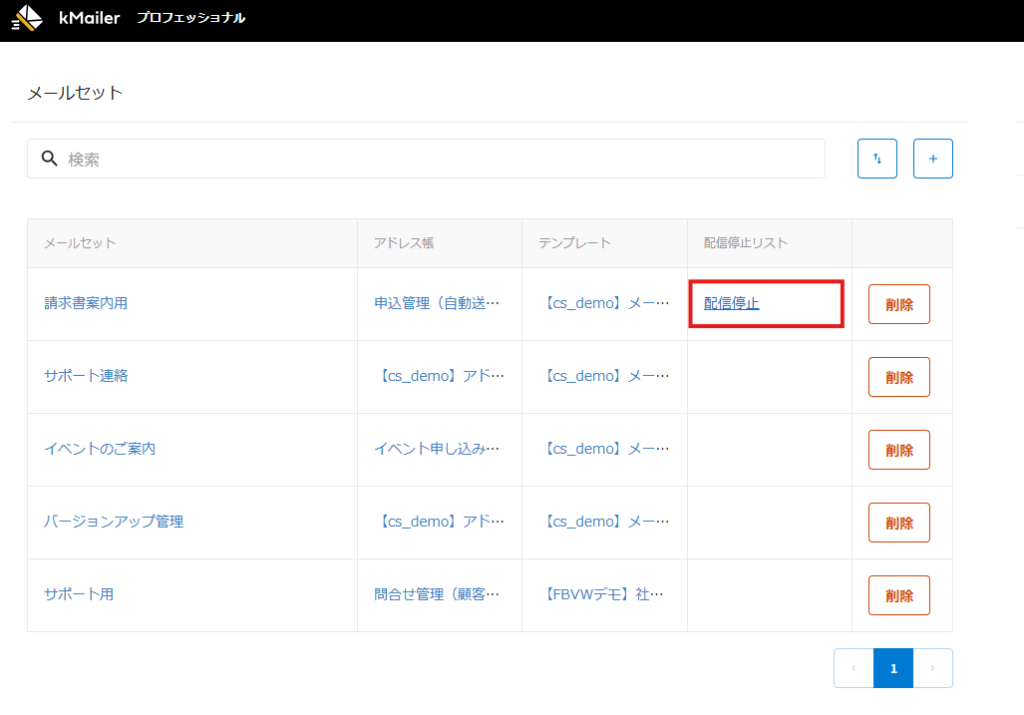Click the kMailer logo icon
The width and height of the screenshot is (1024, 715).
coord(28,18)
